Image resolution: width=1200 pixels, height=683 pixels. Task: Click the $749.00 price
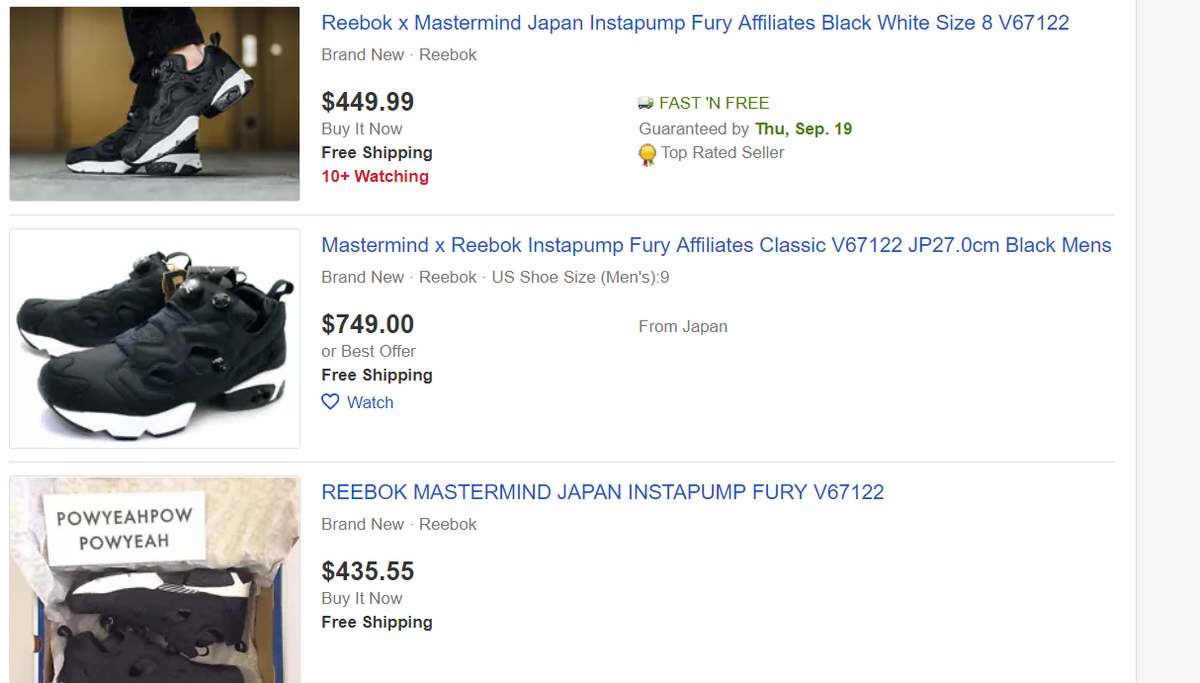367,324
